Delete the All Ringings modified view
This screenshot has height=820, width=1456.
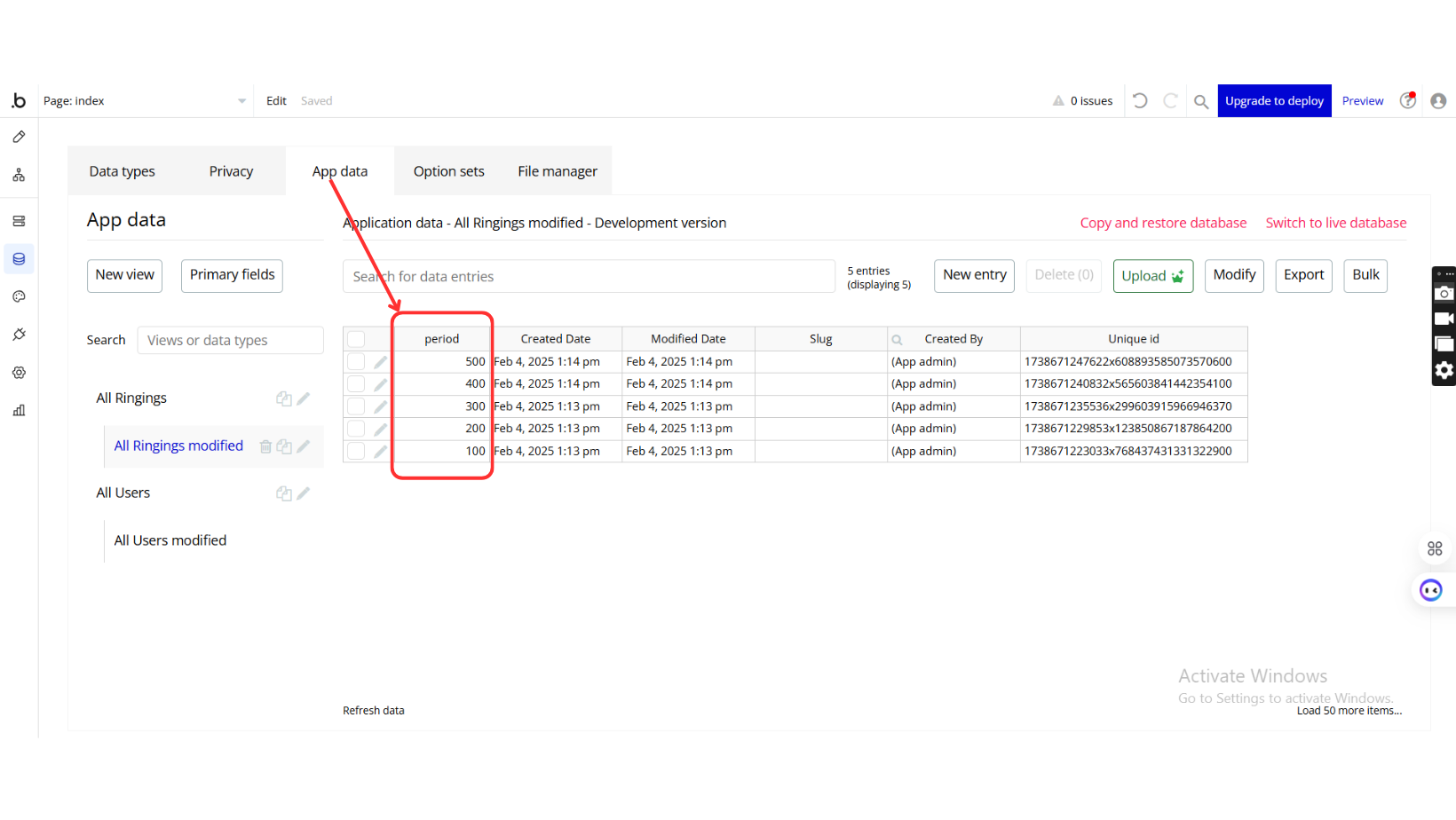265,446
